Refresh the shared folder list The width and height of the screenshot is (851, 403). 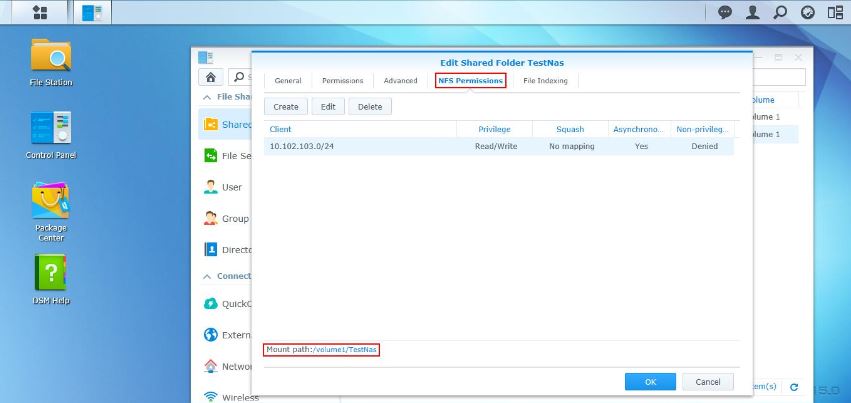tap(793, 387)
